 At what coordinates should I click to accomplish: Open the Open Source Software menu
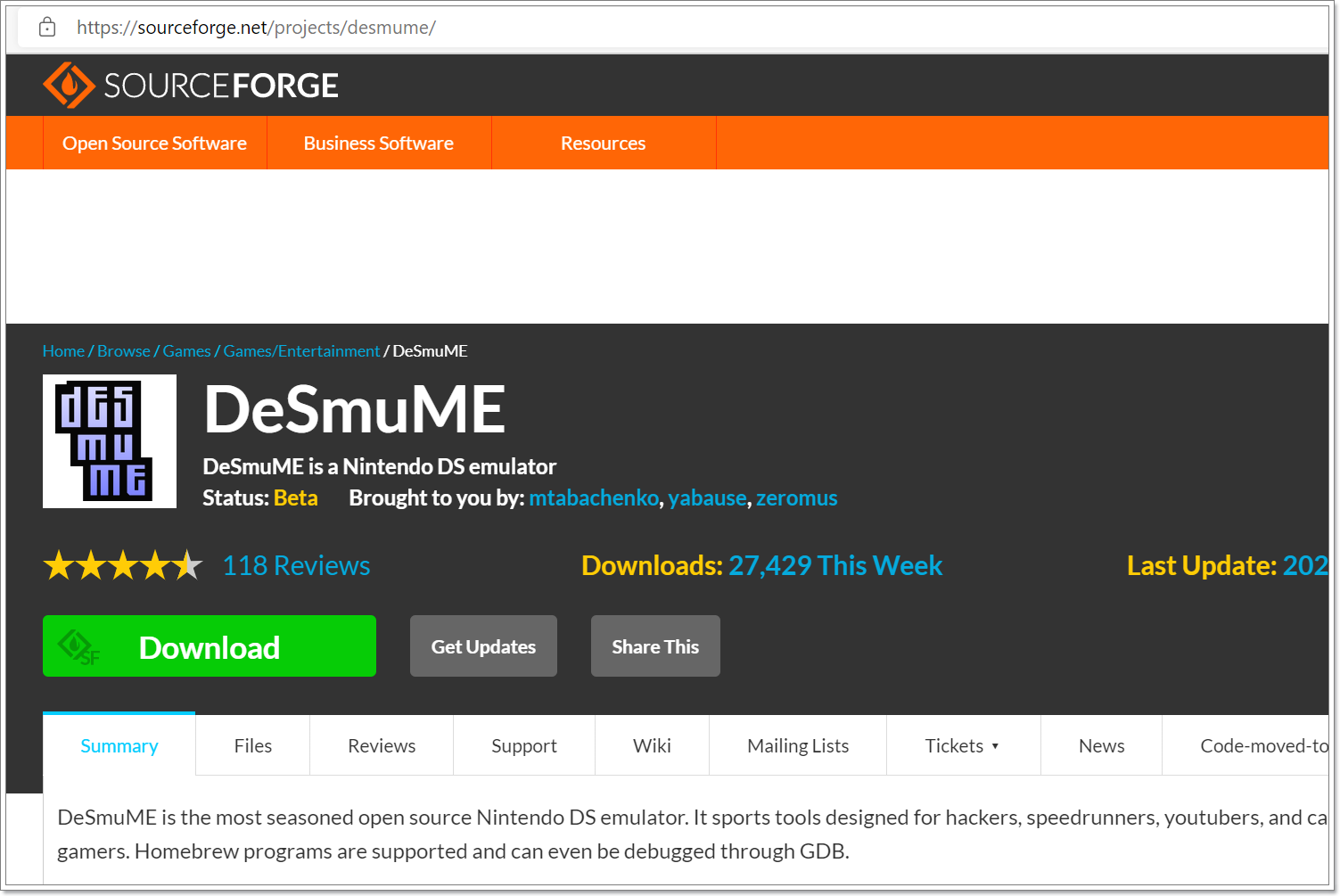154,143
